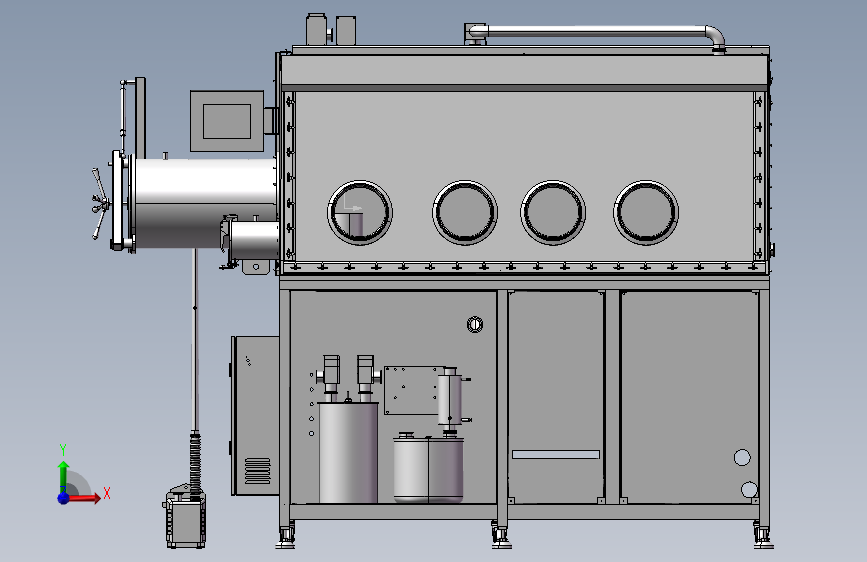This screenshot has width=867, height=562.
Task: Select the left cylinder on glovebox roof
Action: point(317,29)
